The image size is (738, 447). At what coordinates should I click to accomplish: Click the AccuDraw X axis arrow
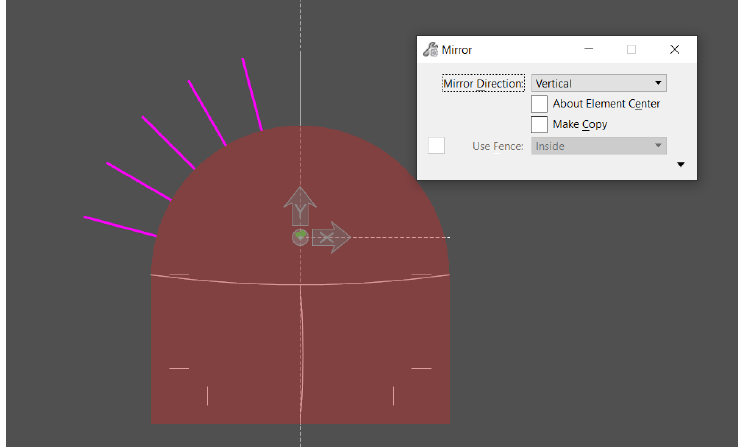tap(331, 237)
